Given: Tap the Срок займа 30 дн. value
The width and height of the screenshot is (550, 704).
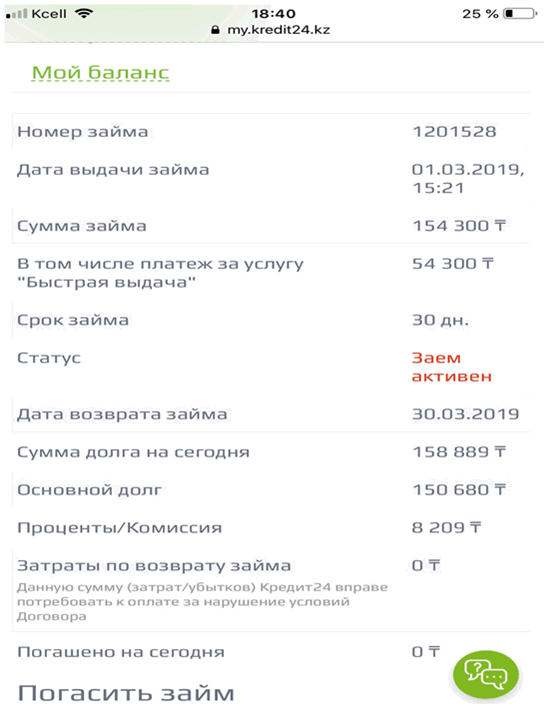Looking at the screenshot, I should [x=440, y=320].
